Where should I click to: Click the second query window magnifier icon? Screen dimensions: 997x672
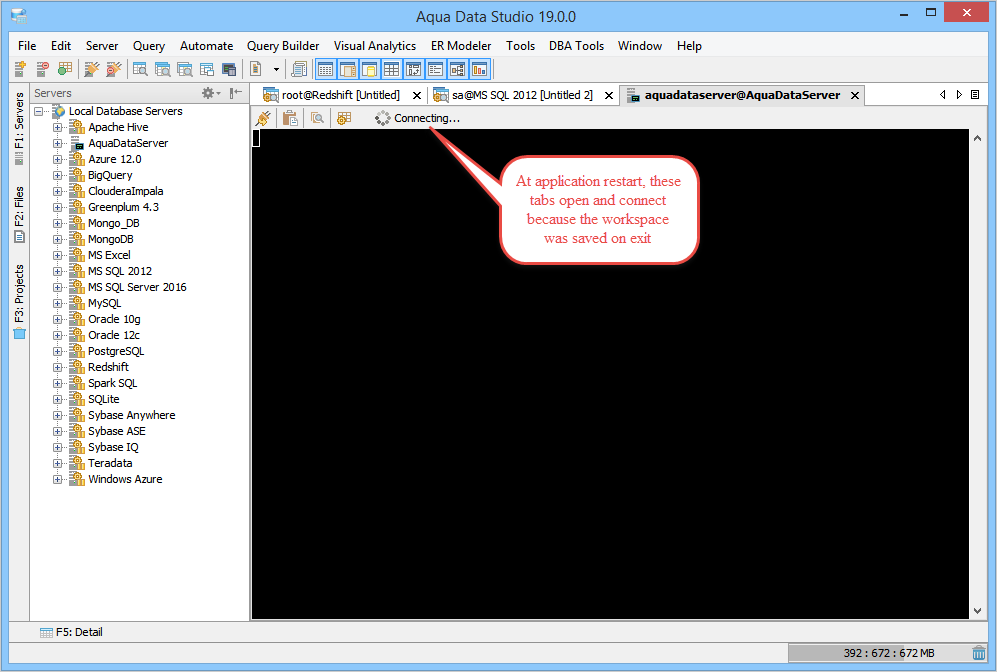[x=162, y=69]
